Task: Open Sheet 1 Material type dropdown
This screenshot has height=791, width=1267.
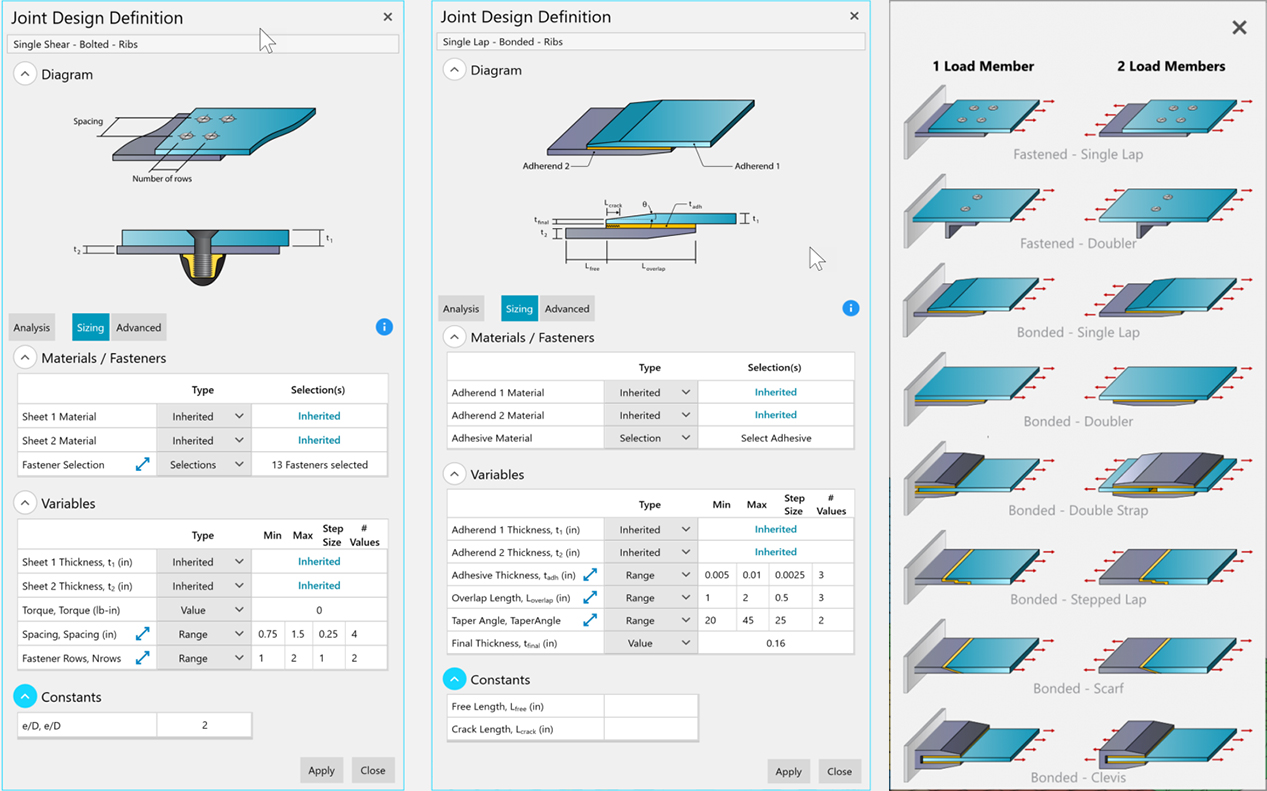Action: 204,416
